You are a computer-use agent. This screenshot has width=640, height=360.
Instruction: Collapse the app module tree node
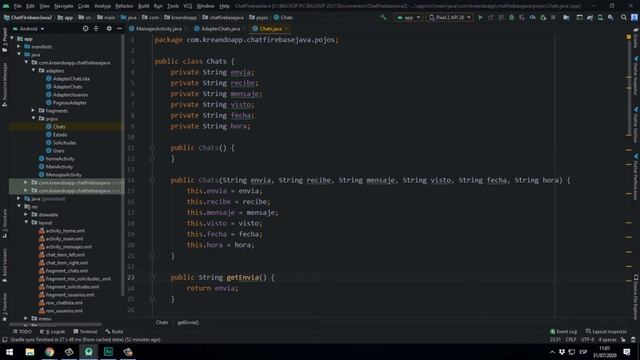[x=12, y=38]
